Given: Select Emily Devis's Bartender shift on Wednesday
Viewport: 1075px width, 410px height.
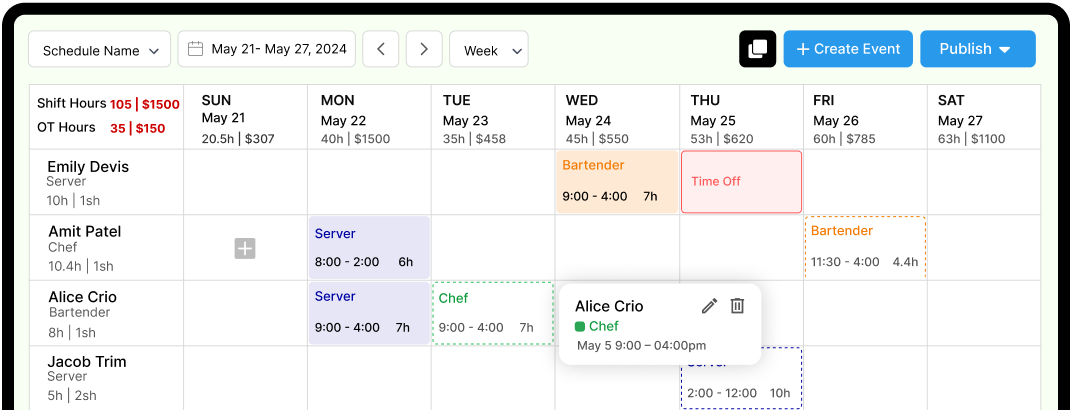Looking at the screenshot, I should coord(616,181).
